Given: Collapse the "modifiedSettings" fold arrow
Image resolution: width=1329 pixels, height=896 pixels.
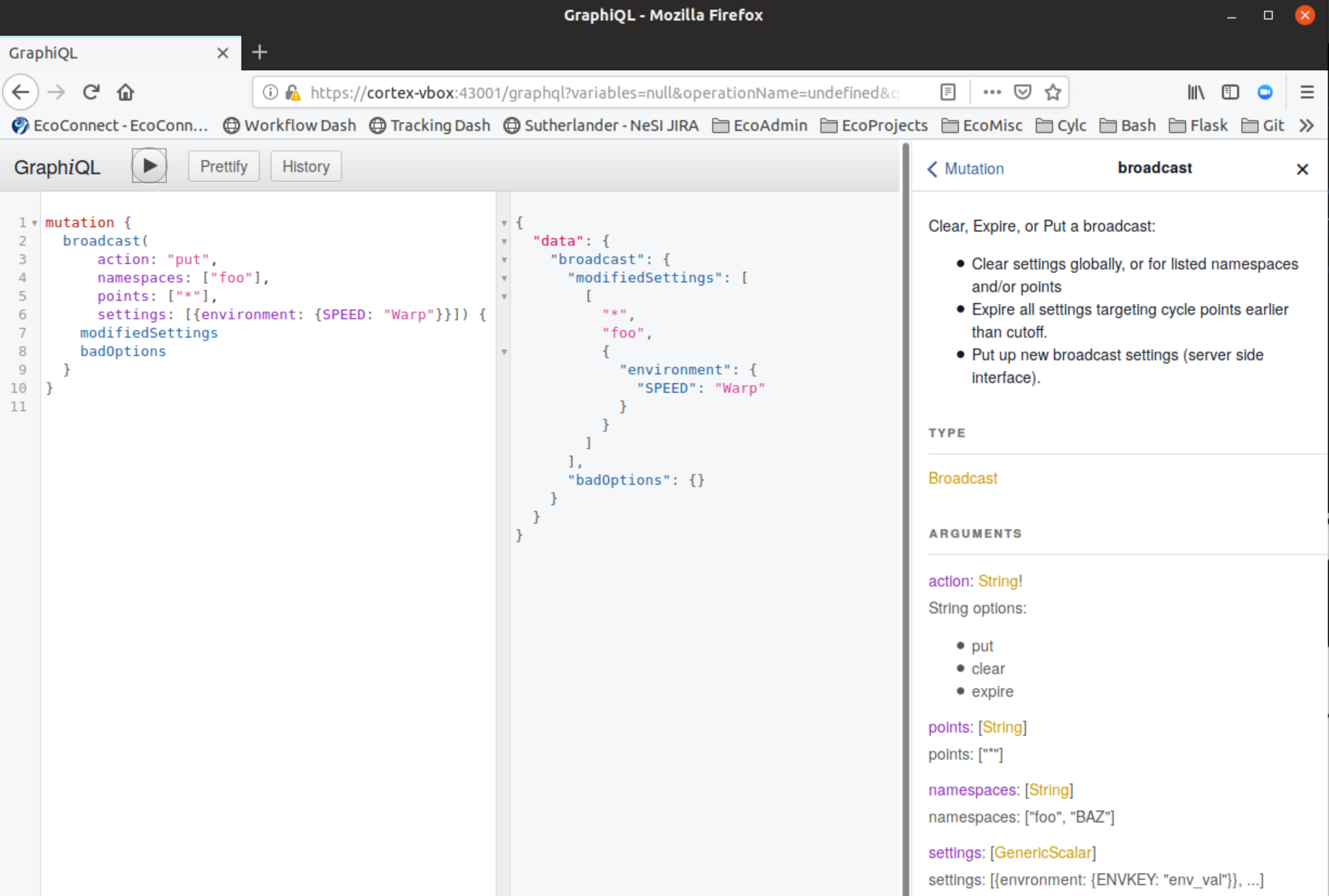Looking at the screenshot, I should [504, 278].
